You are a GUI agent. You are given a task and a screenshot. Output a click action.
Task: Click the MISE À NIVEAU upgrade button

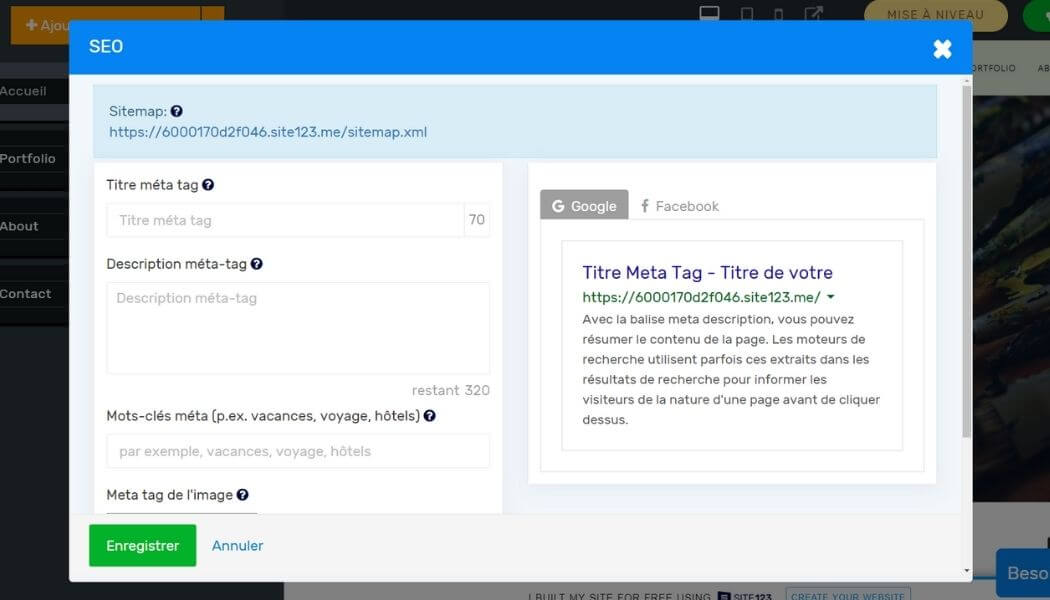(935, 15)
